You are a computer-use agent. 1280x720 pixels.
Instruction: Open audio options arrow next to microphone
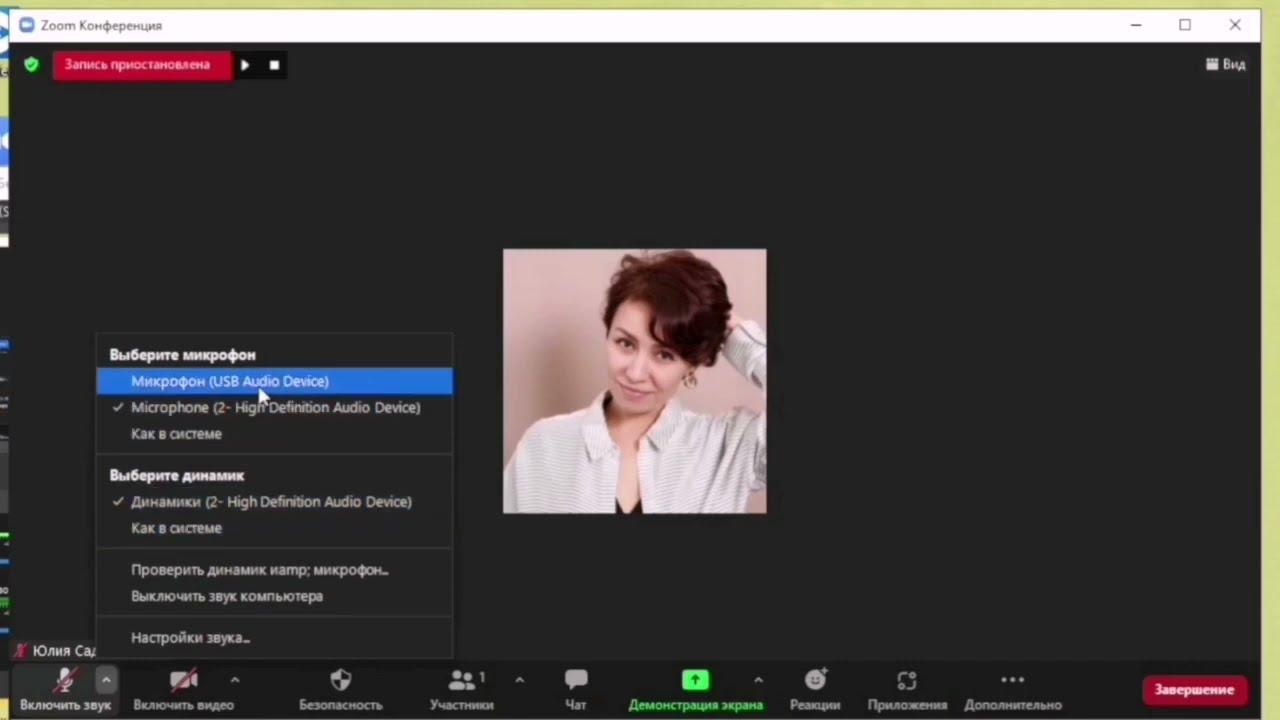coord(105,680)
